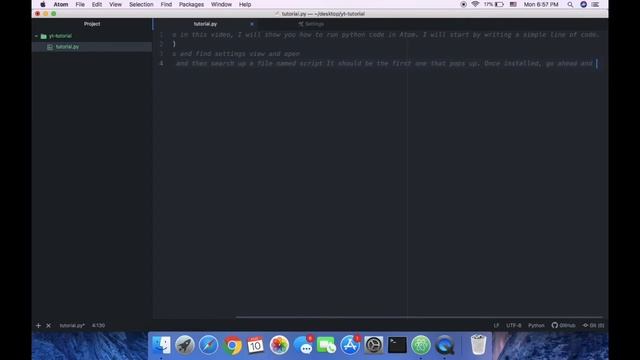Open the Selection menu
The height and width of the screenshot is (360, 640).
[141, 4]
